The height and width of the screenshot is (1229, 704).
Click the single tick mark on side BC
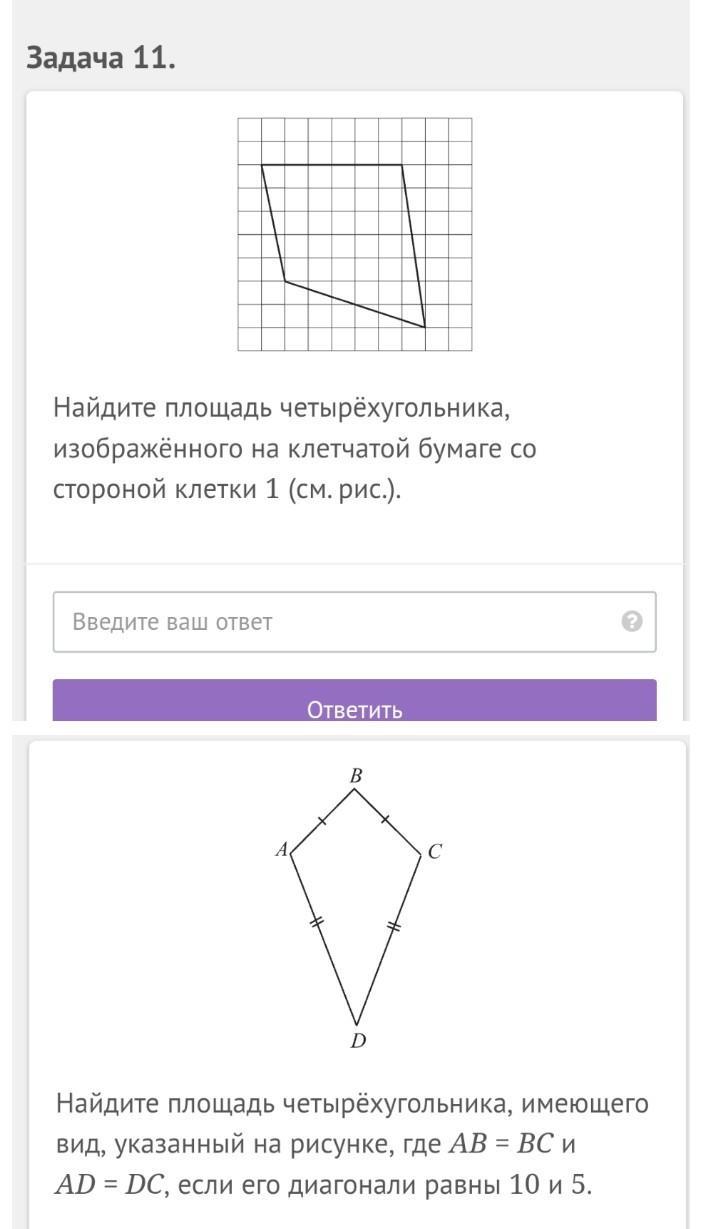pos(387,820)
